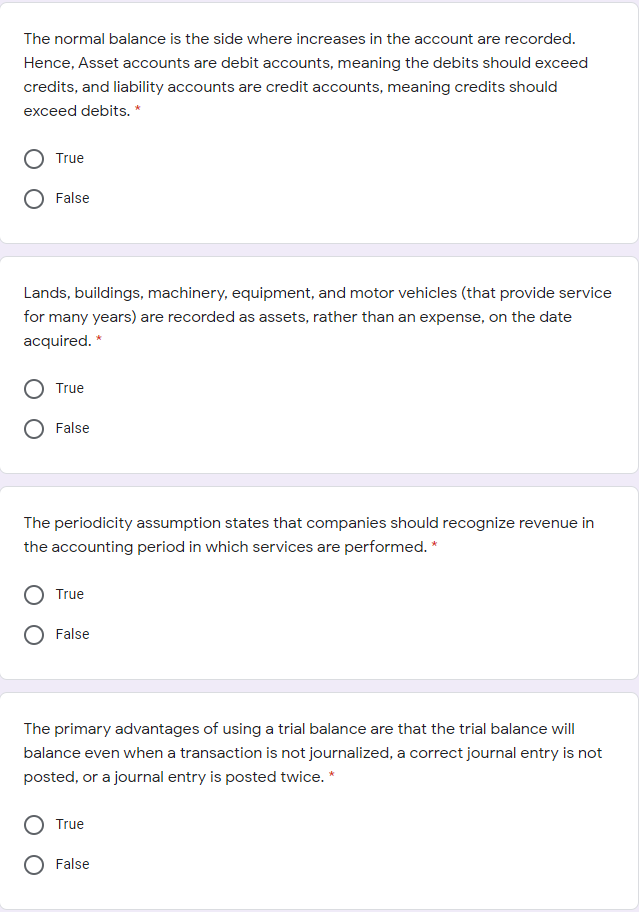Mark True for the periodicity assumption question
Image resolution: width=639 pixels, height=912 pixels.
(x=34, y=595)
